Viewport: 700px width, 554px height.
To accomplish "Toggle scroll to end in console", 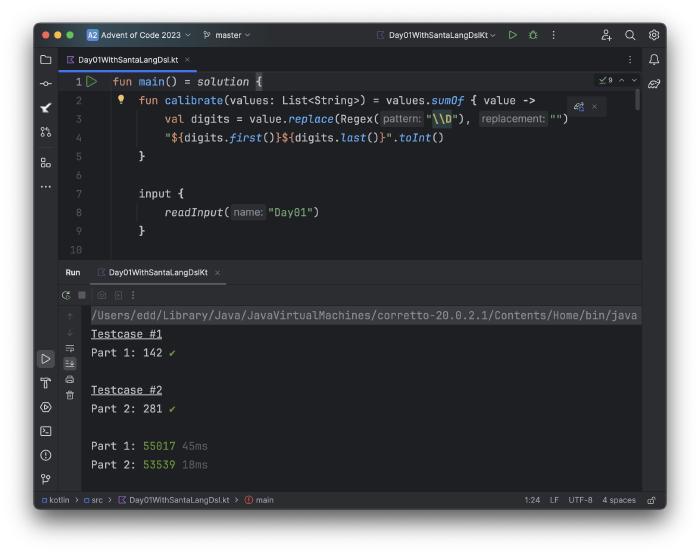I will point(70,364).
